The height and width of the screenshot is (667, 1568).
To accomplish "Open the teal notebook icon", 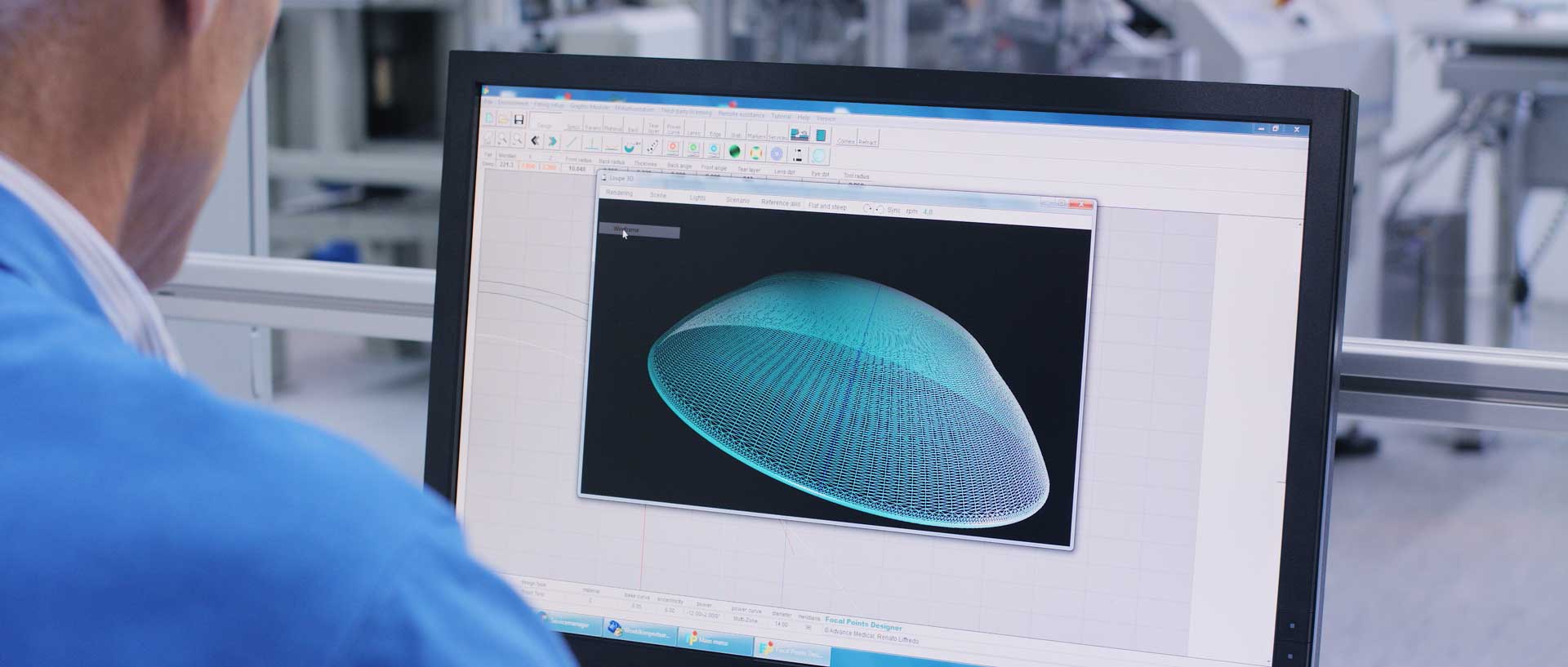I will pos(821,136).
